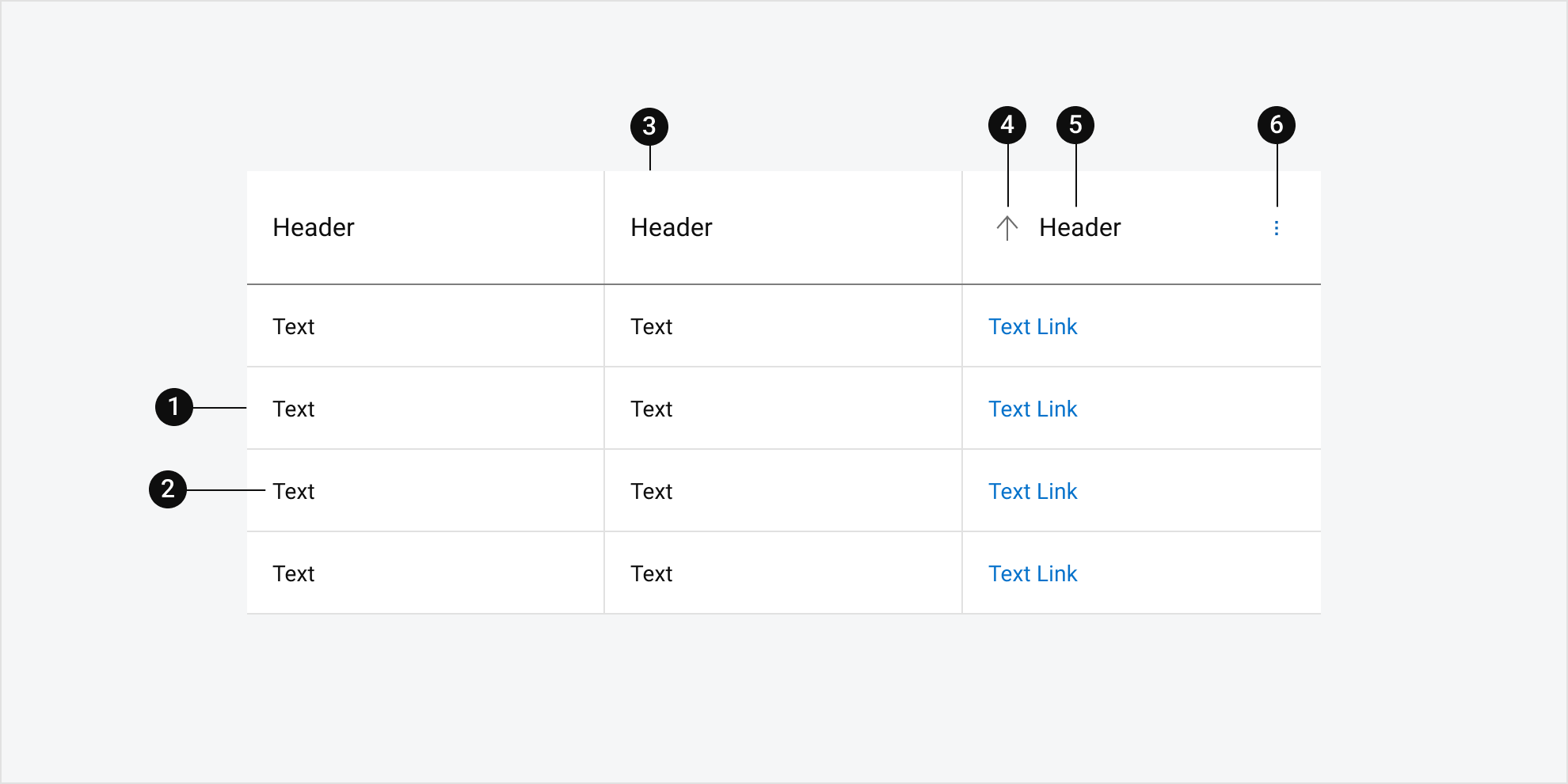Select third row Text in first column
This screenshot has height=784, width=1568.
[294, 491]
